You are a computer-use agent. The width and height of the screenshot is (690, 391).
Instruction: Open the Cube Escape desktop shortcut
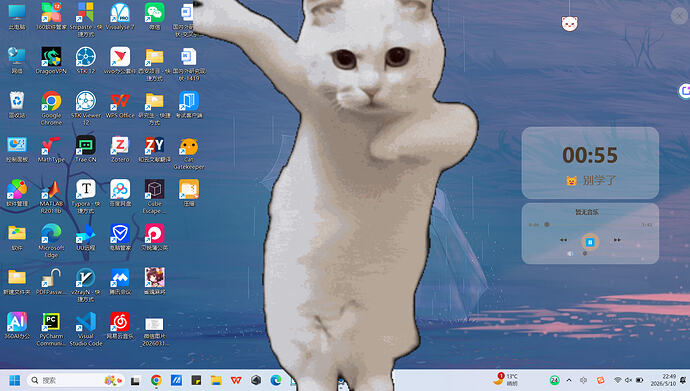tap(154, 197)
